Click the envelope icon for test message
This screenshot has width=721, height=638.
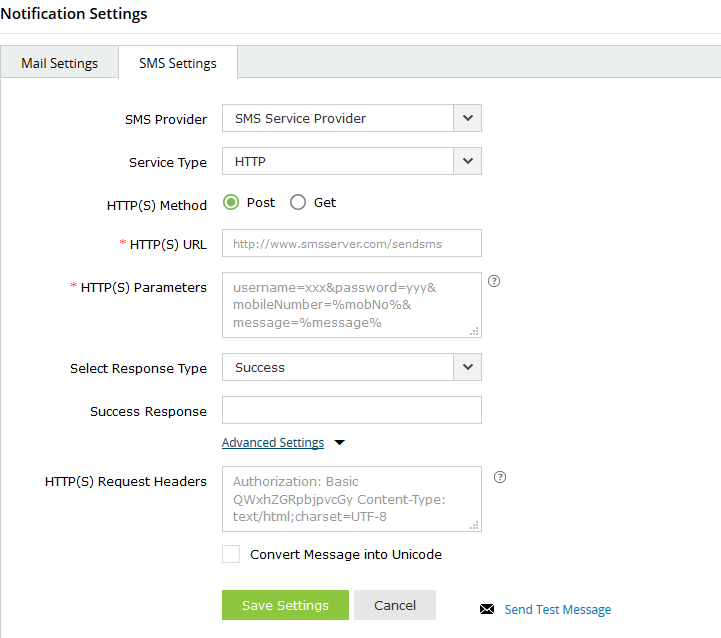[487, 609]
